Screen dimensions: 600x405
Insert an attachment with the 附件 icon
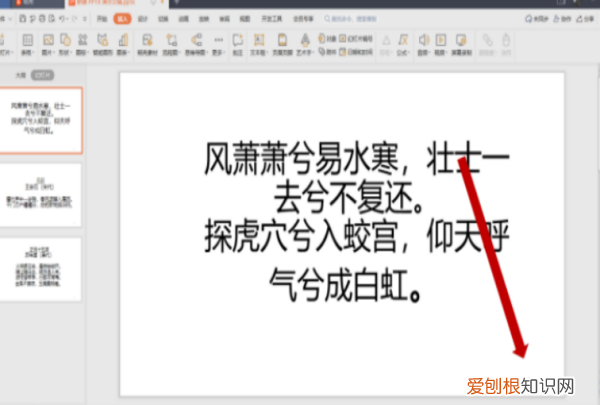[x=327, y=52]
